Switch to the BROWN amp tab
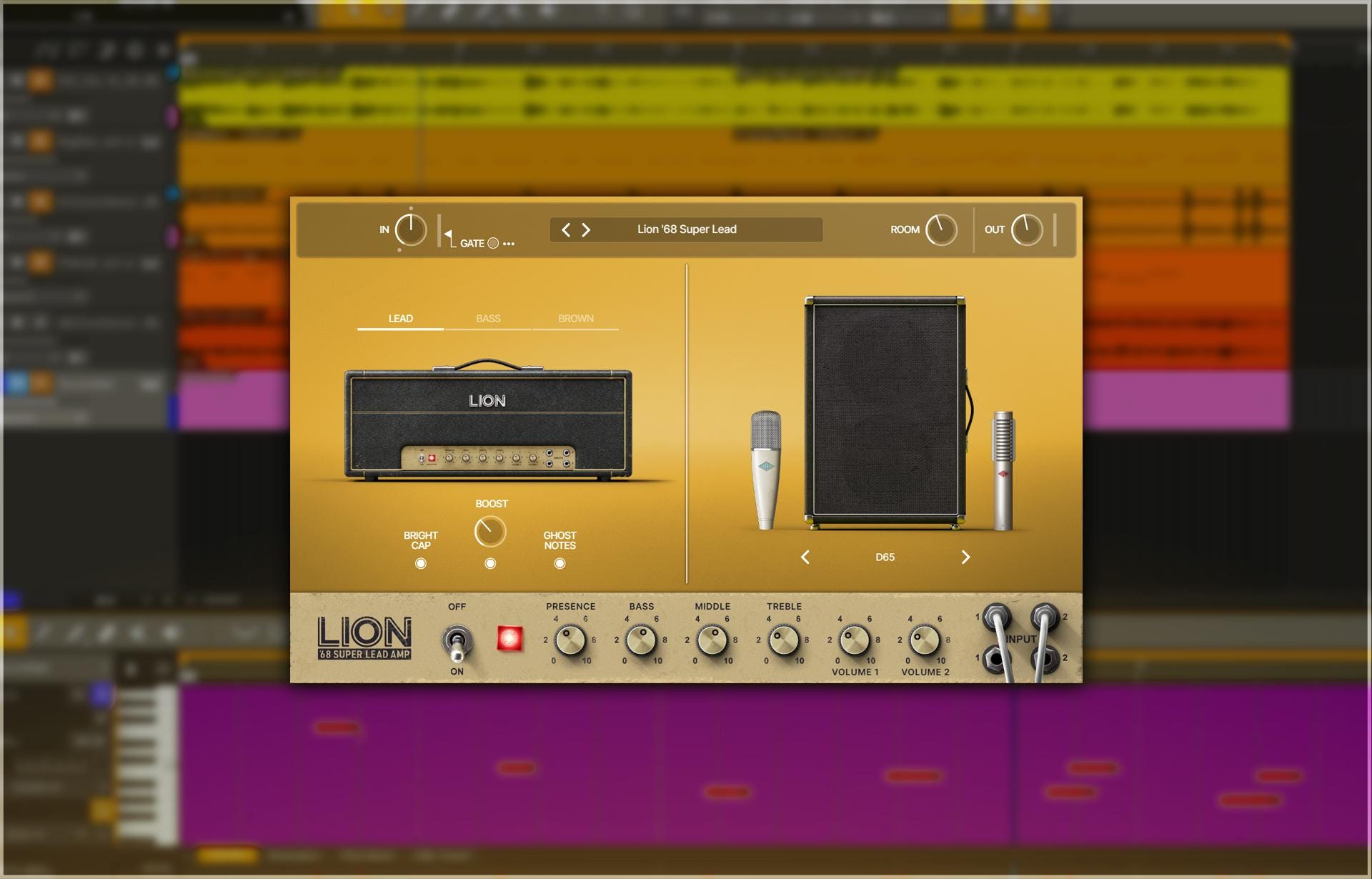1372x879 pixels. pyautogui.click(x=575, y=319)
